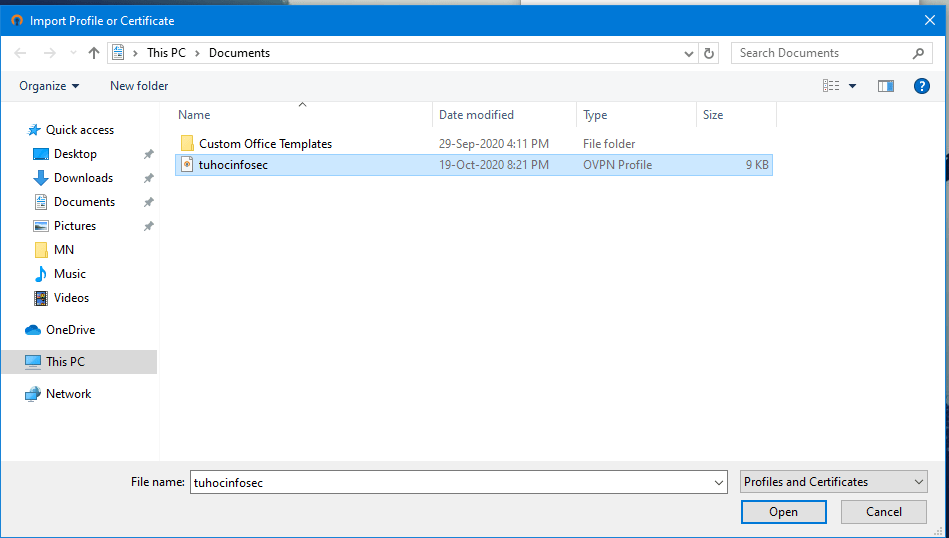Expand the File name history dropdown arrow
This screenshot has width=949, height=538.
point(719,482)
